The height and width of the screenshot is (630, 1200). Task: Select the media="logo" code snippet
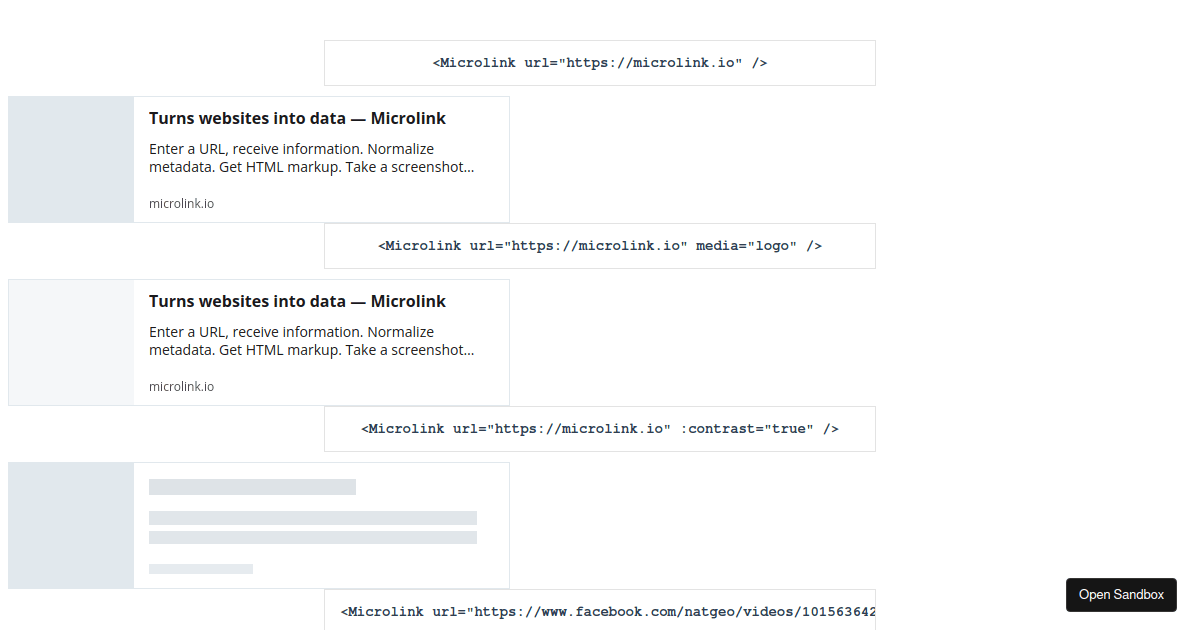pyautogui.click(x=599, y=245)
